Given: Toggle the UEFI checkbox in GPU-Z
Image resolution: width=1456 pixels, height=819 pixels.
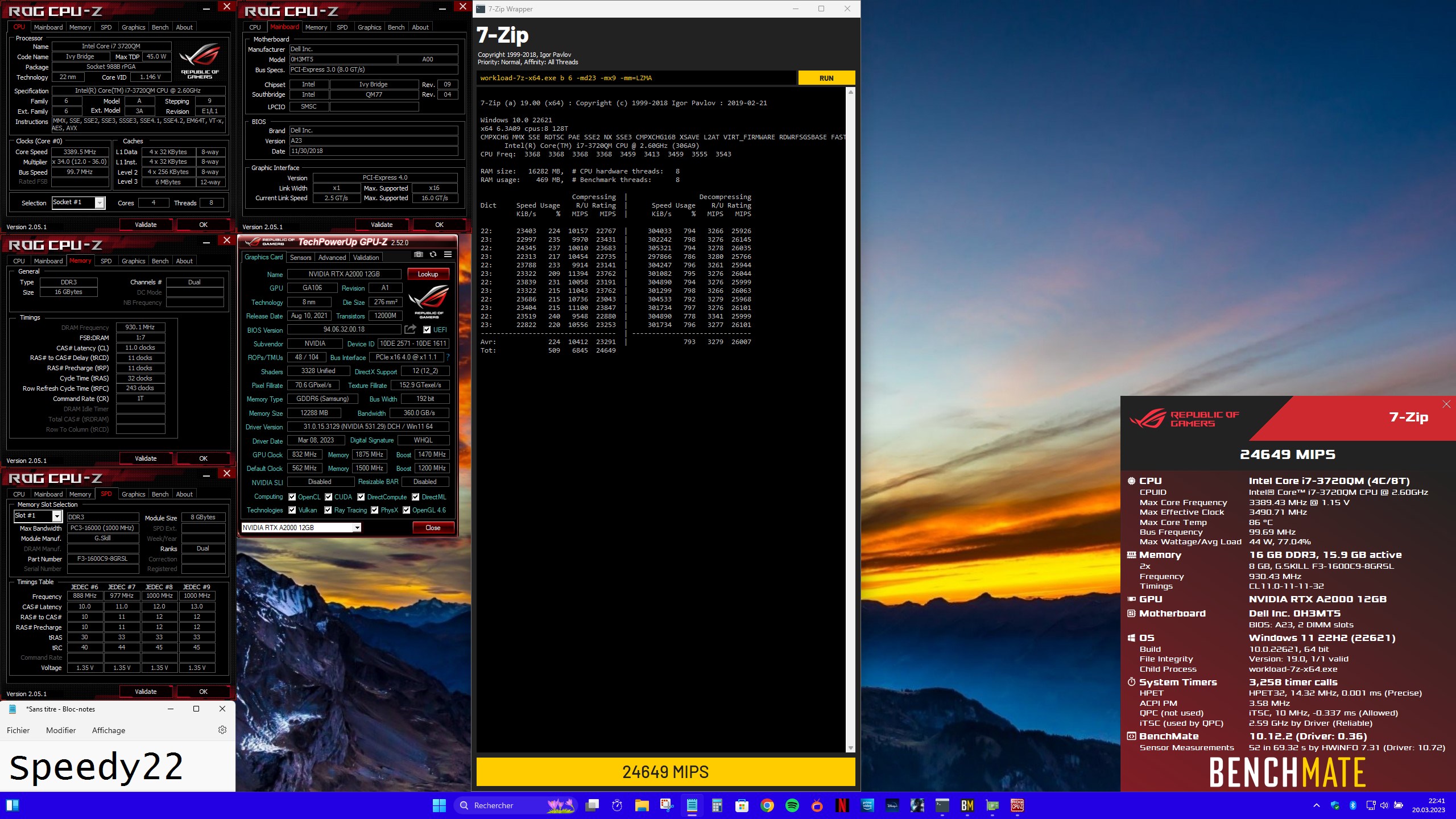Looking at the screenshot, I should [x=427, y=329].
